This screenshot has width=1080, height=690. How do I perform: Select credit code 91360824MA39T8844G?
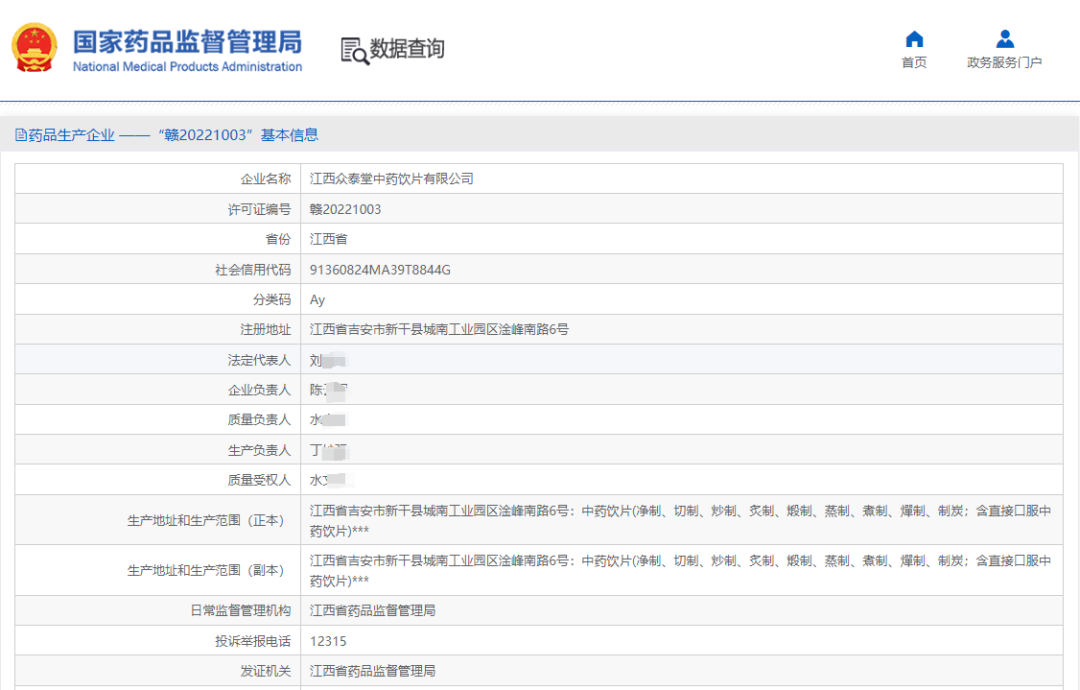380,270
